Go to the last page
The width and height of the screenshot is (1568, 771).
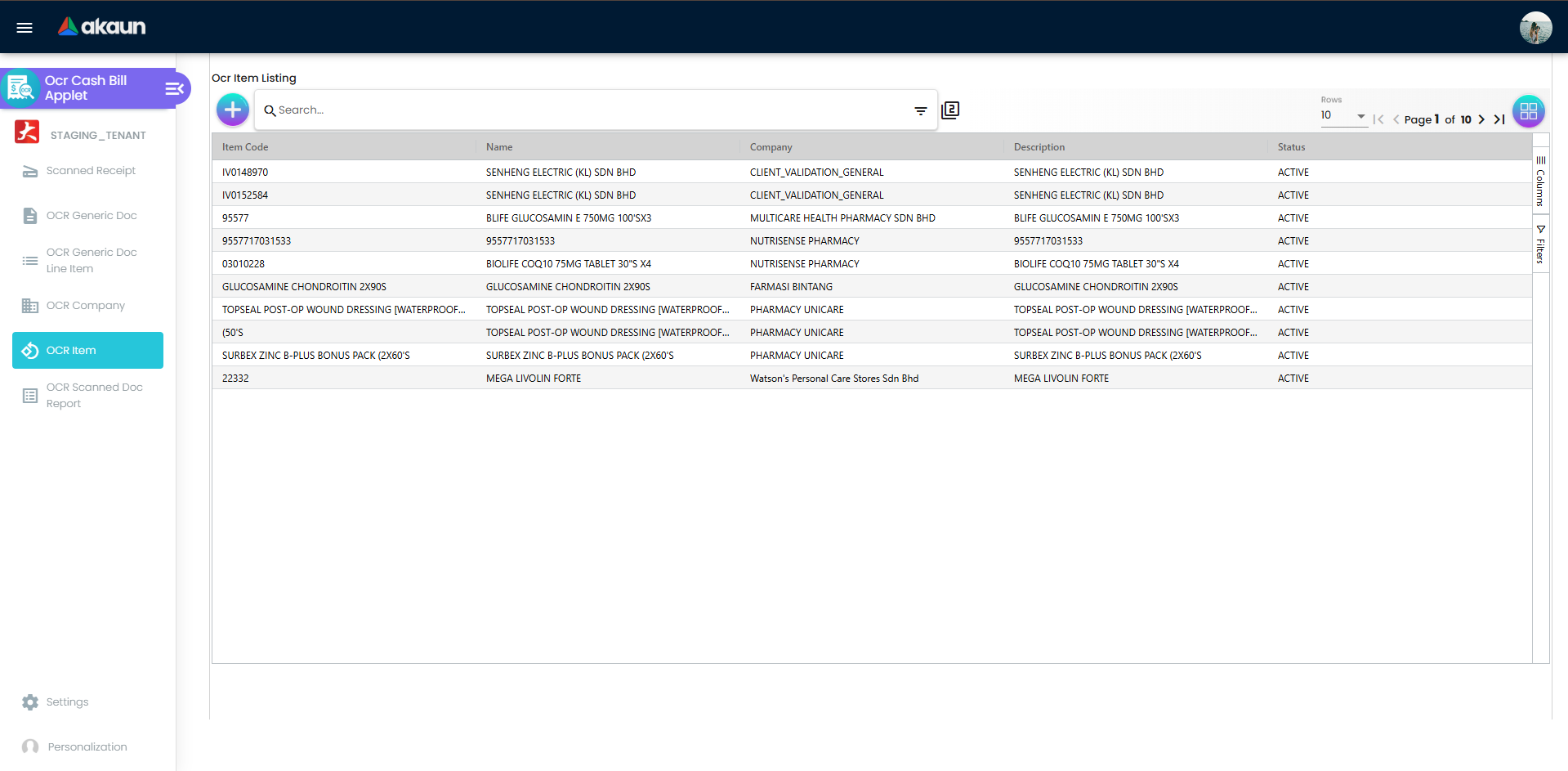(x=1499, y=119)
